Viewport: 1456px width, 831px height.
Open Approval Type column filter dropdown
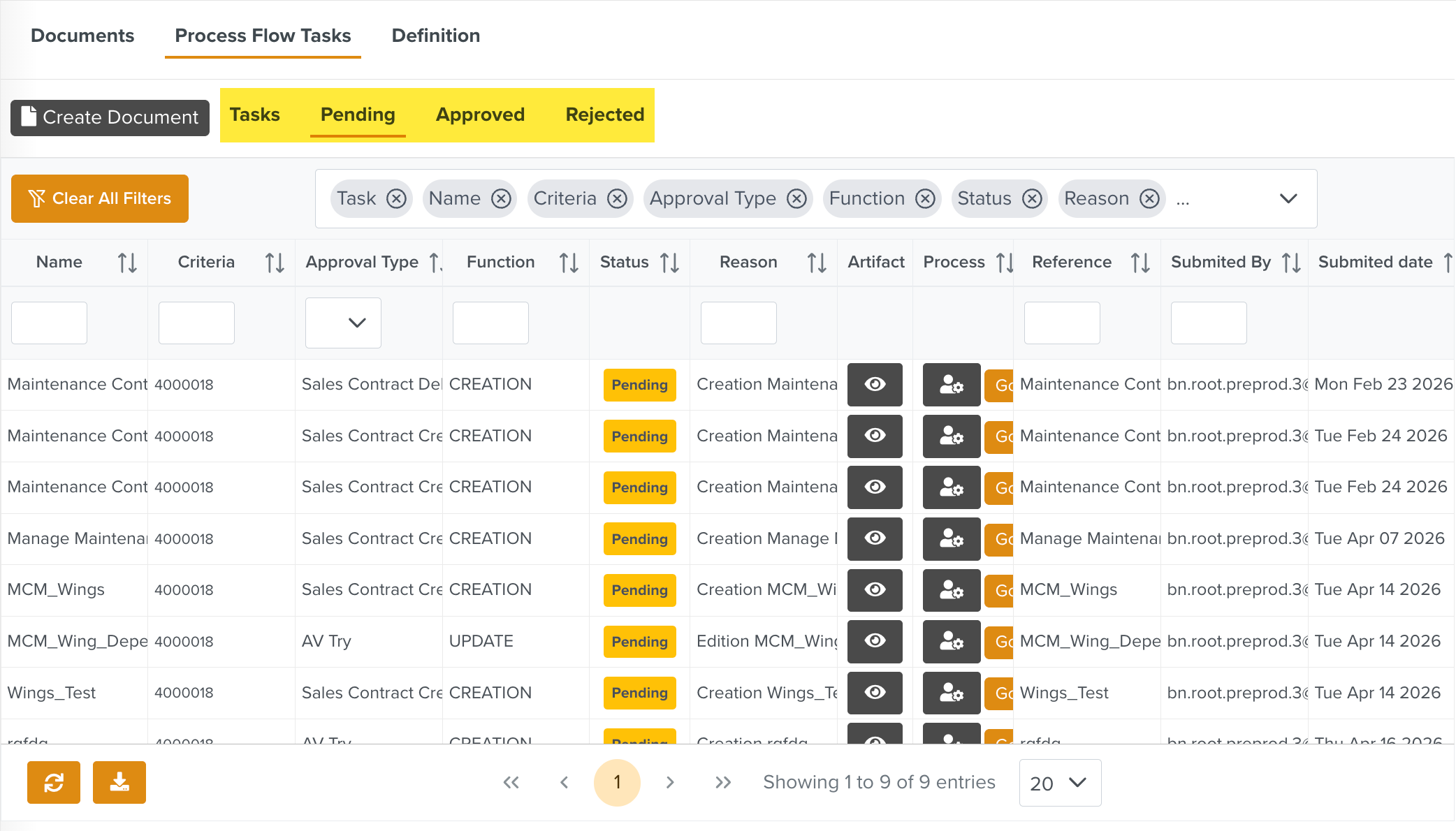click(343, 323)
